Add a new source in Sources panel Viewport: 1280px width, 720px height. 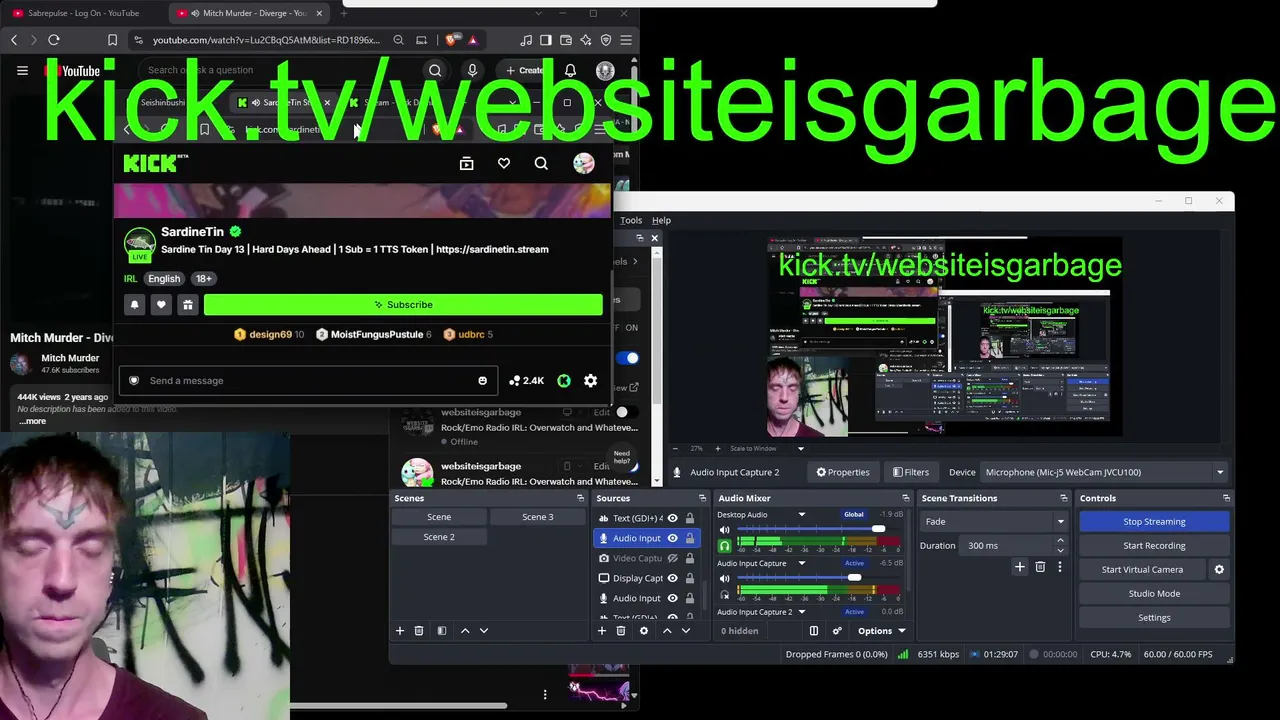602,631
